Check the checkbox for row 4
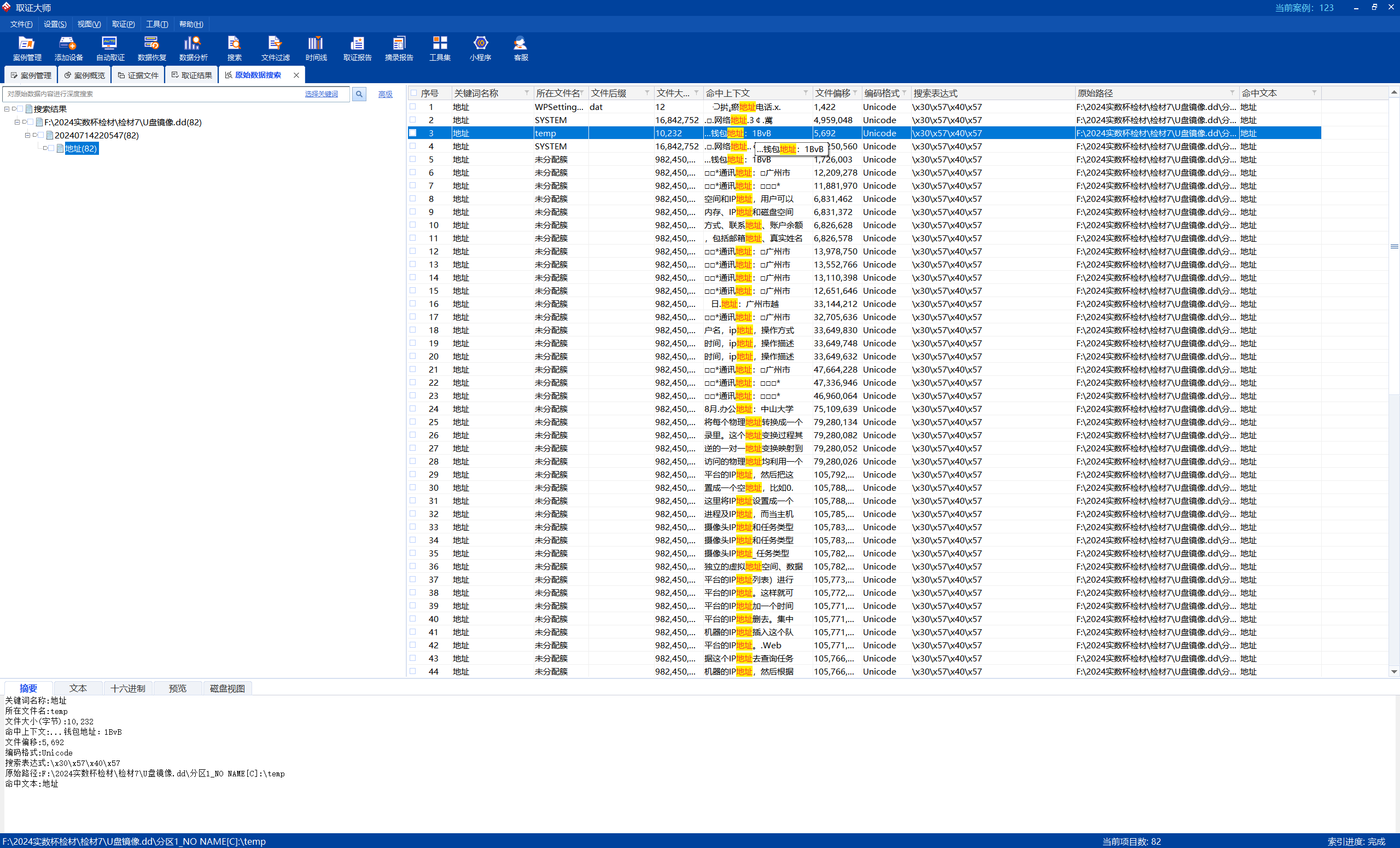Image resolution: width=1400 pixels, height=848 pixels. (x=413, y=146)
